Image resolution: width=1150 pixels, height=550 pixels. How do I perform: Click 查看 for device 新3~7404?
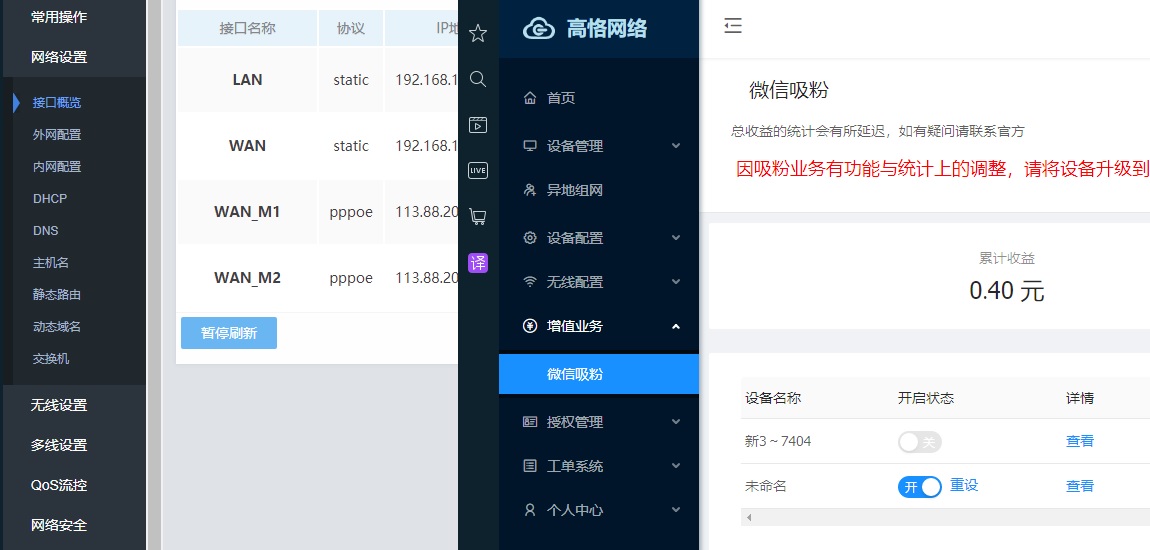[1080, 441]
